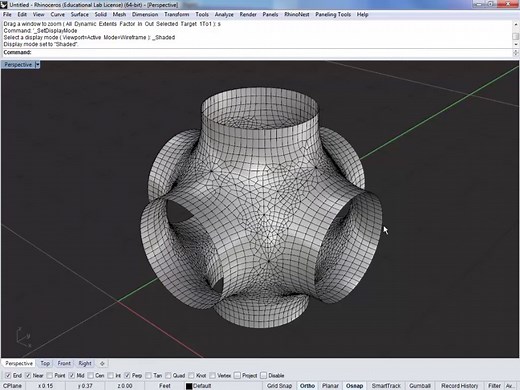The image size is (520, 390).
Task: Open the Render menu
Action: pyautogui.click(x=248, y=14)
